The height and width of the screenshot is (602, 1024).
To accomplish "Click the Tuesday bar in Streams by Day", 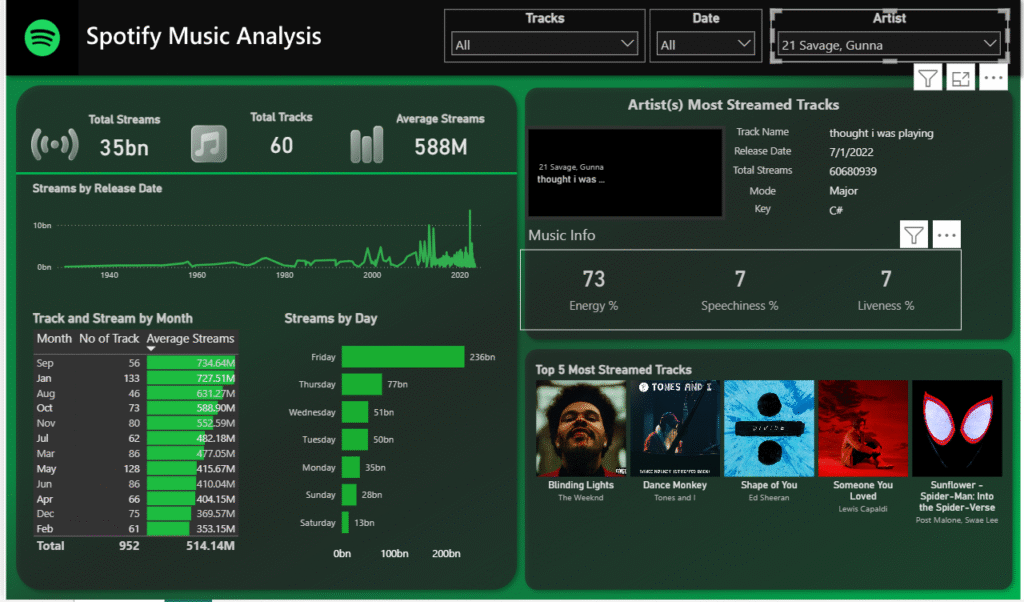I will click(355, 439).
